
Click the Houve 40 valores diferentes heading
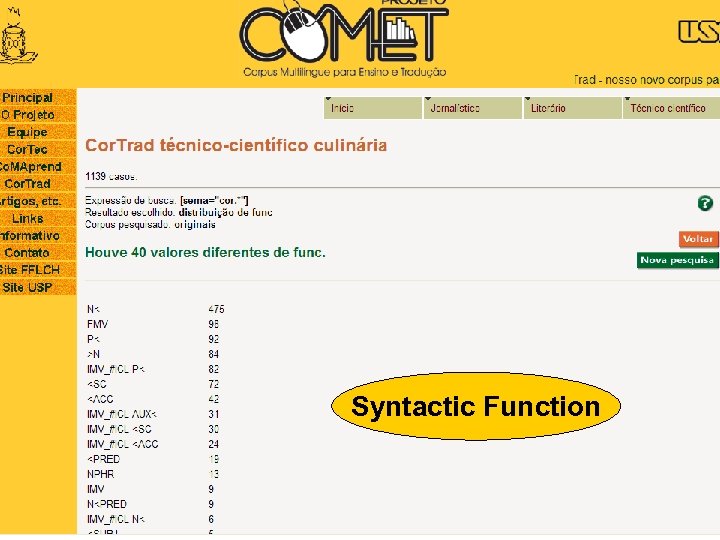click(x=205, y=253)
